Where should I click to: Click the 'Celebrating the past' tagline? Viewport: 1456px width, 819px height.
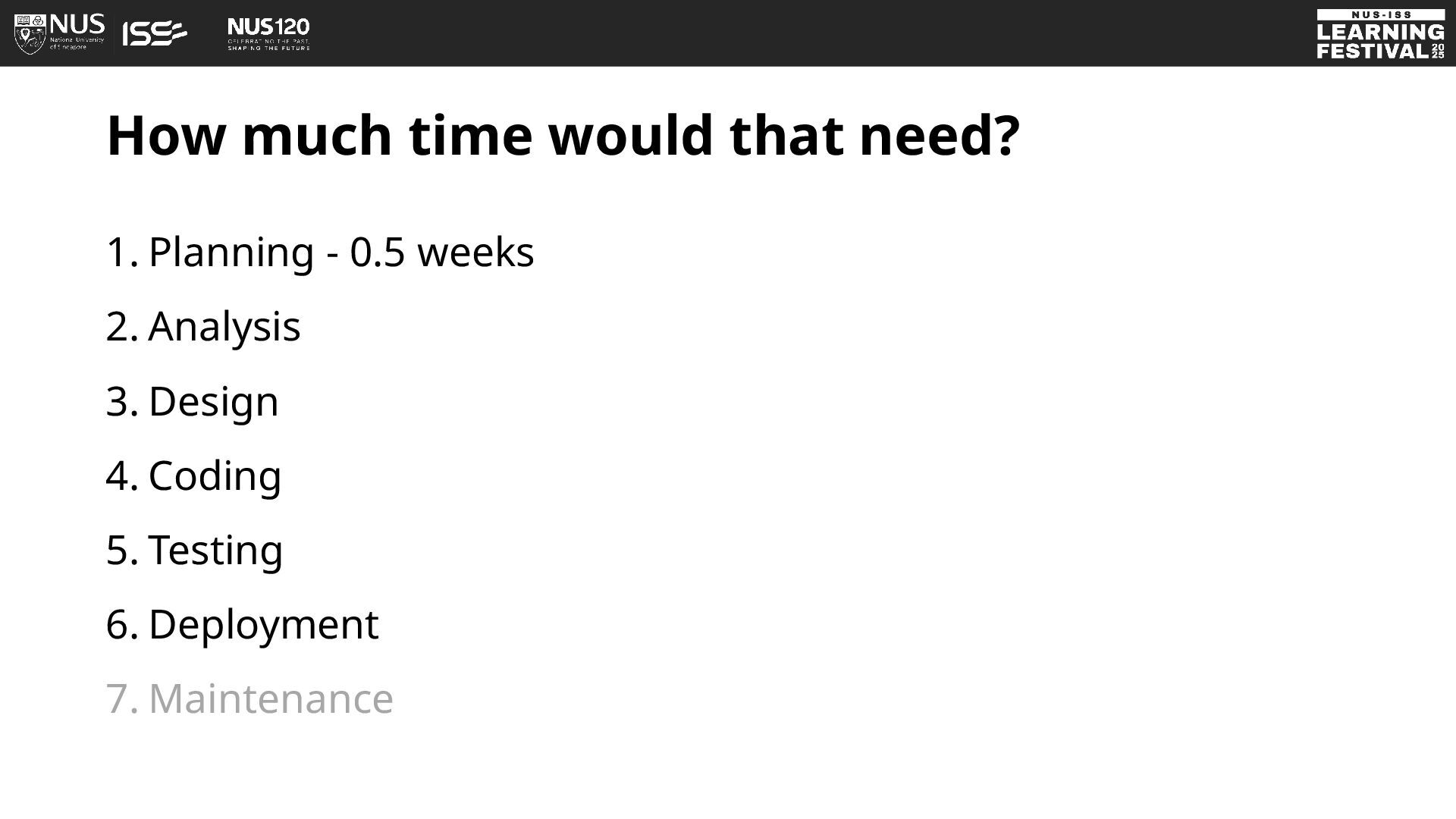(268, 41)
